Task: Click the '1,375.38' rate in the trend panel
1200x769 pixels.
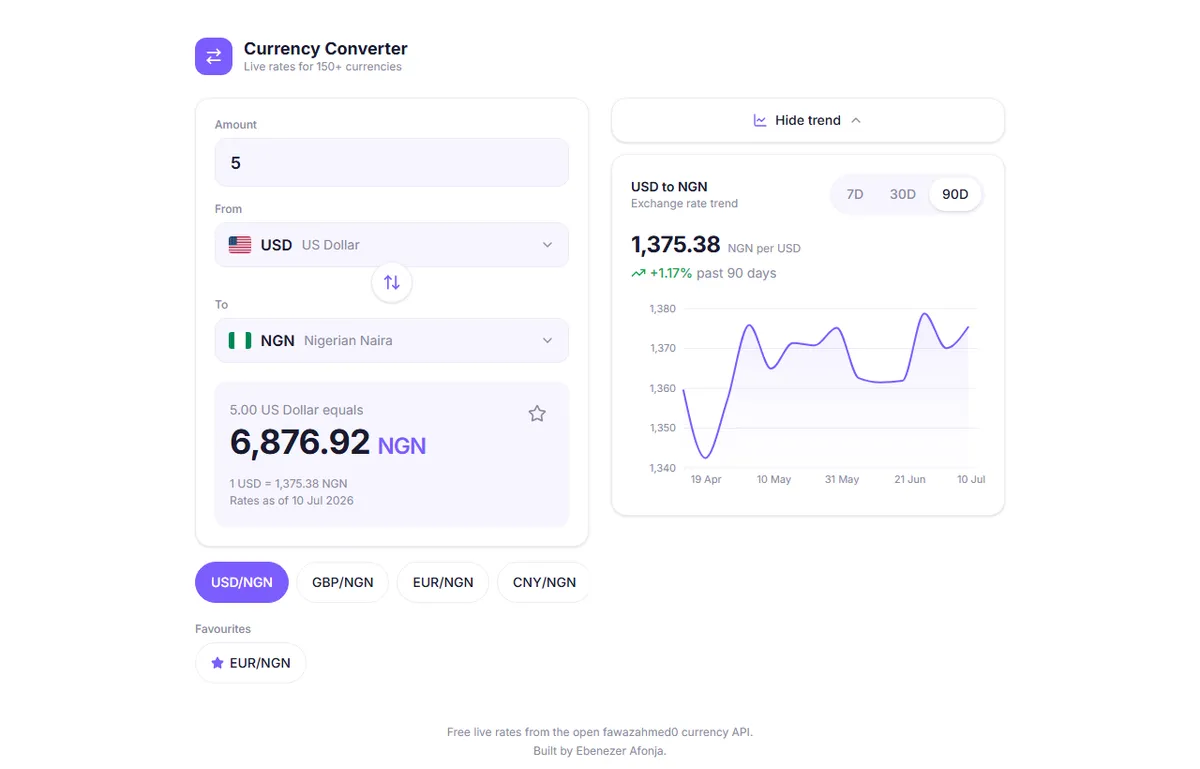Action: click(676, 245)
